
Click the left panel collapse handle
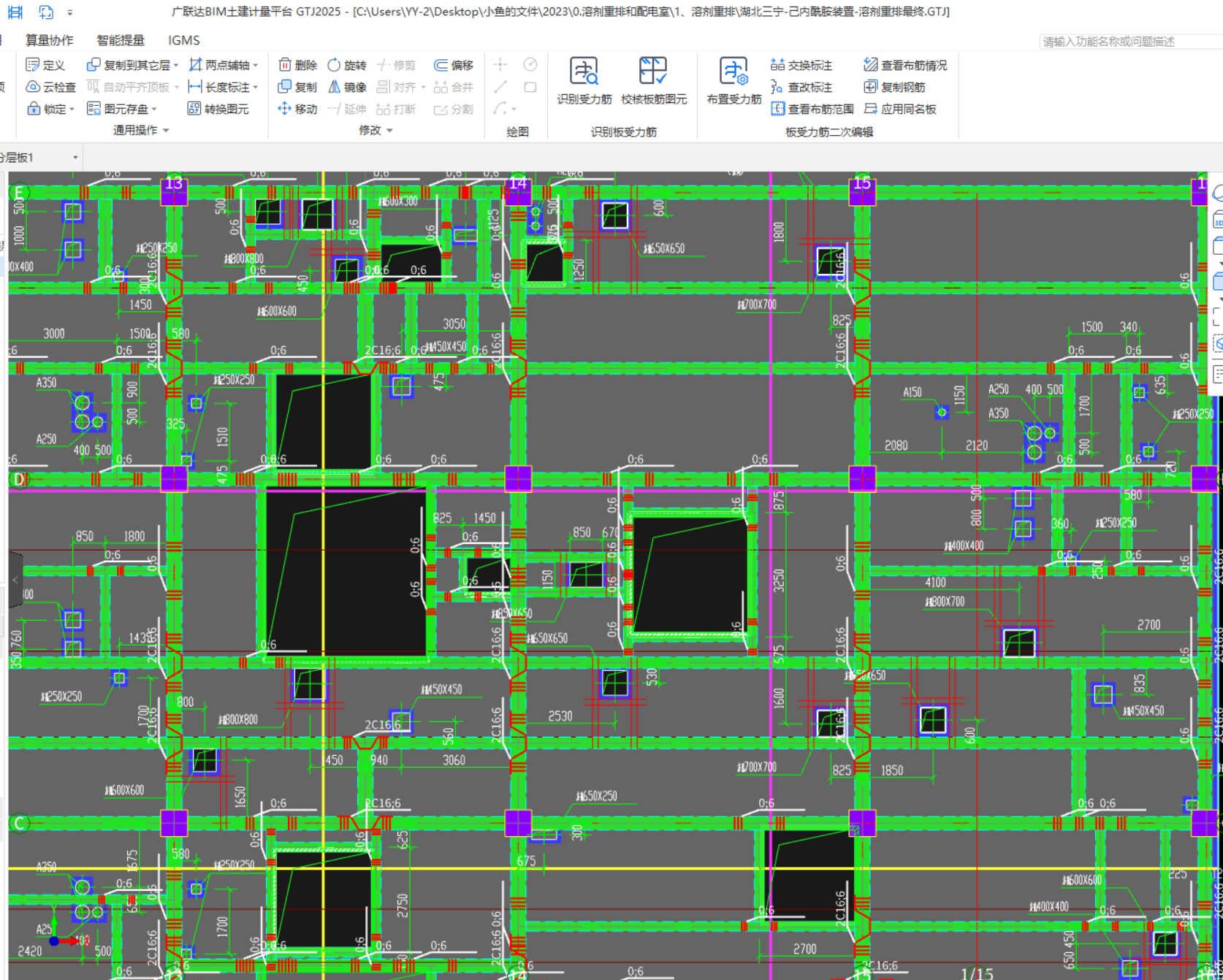(15, 581)
